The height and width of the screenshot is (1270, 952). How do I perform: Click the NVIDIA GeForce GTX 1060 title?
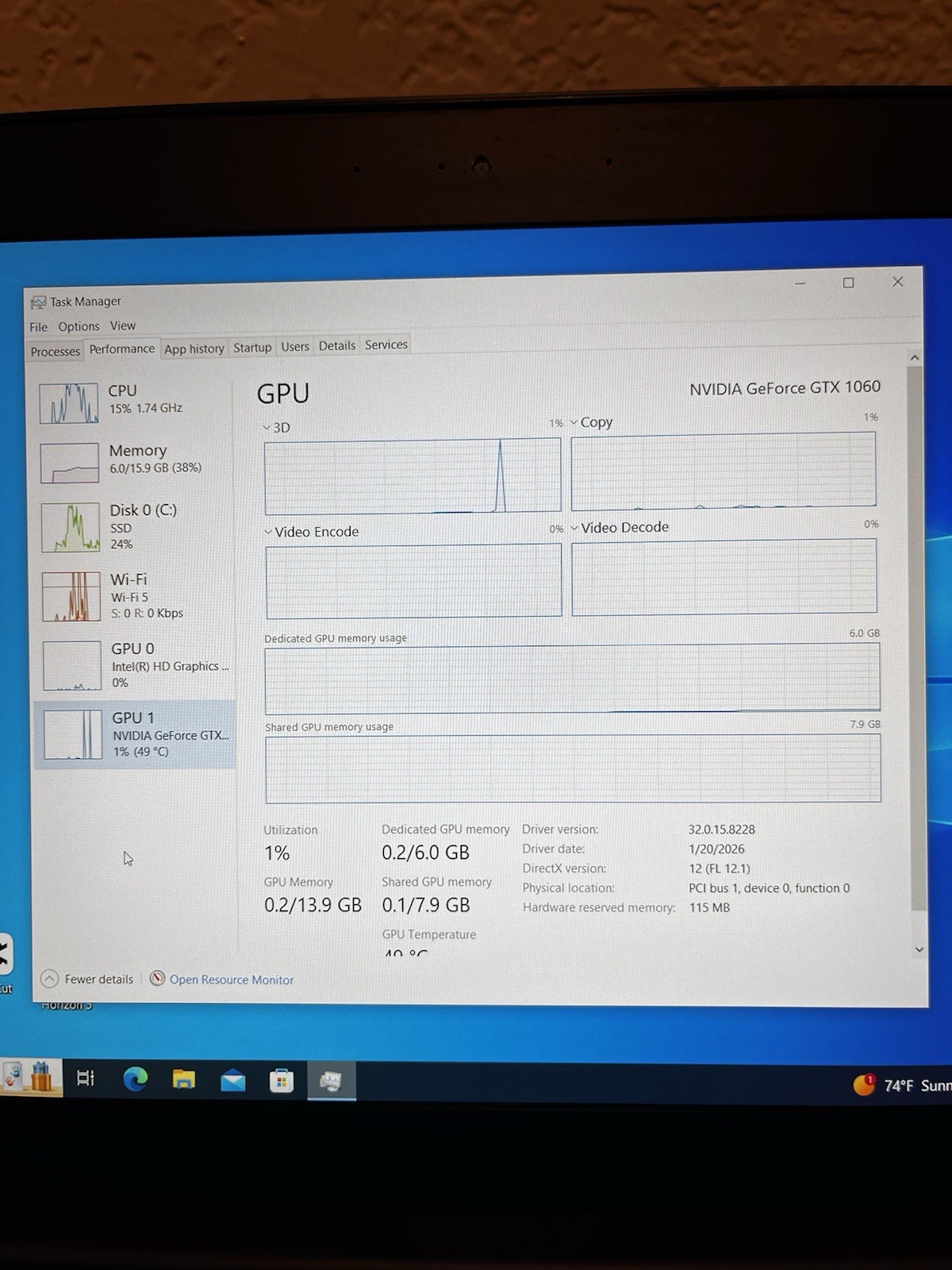785,387
